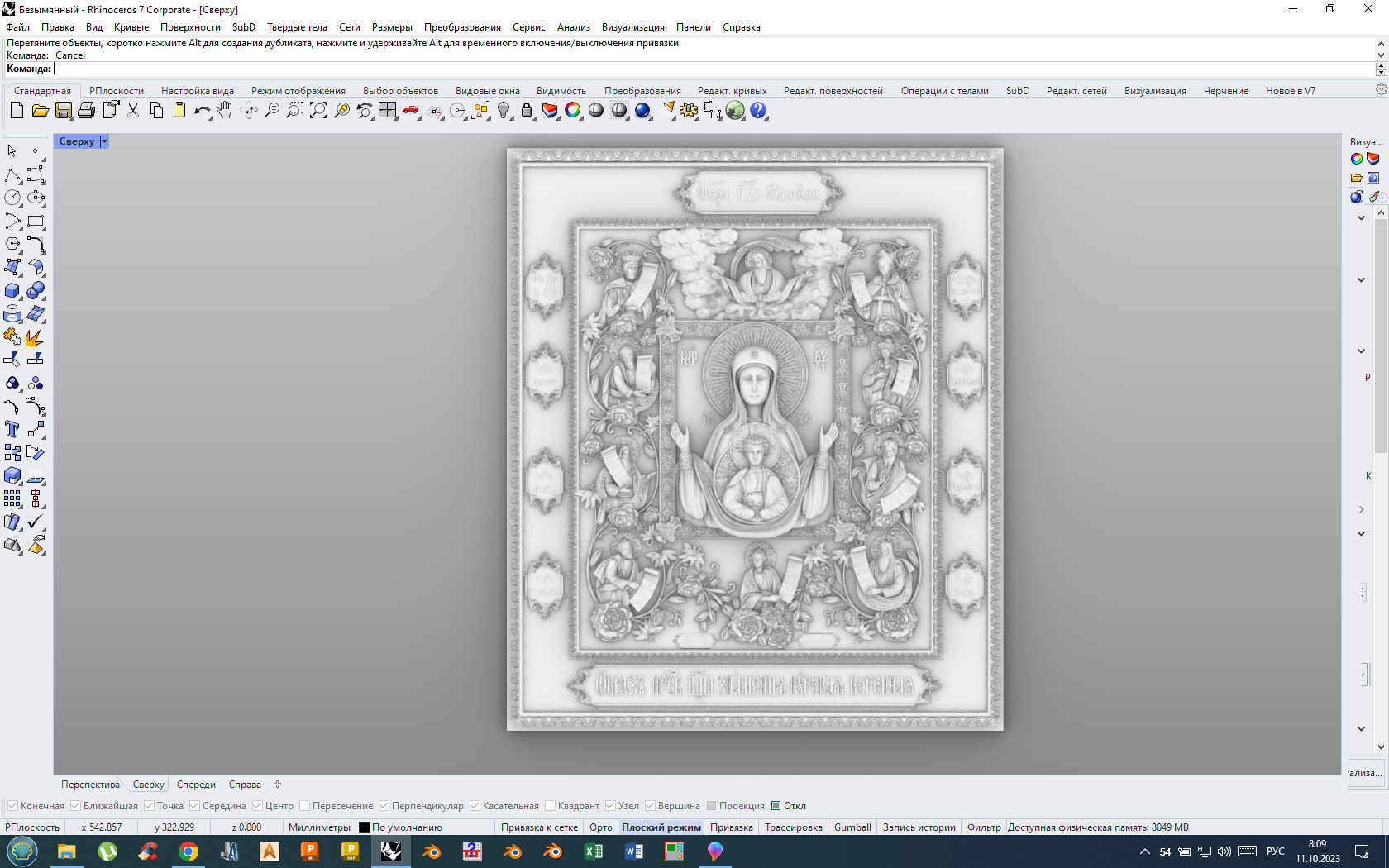Open the four-viewport layout icon
Viewport: 1389px width, 868px height.
(x=387, y=110)
